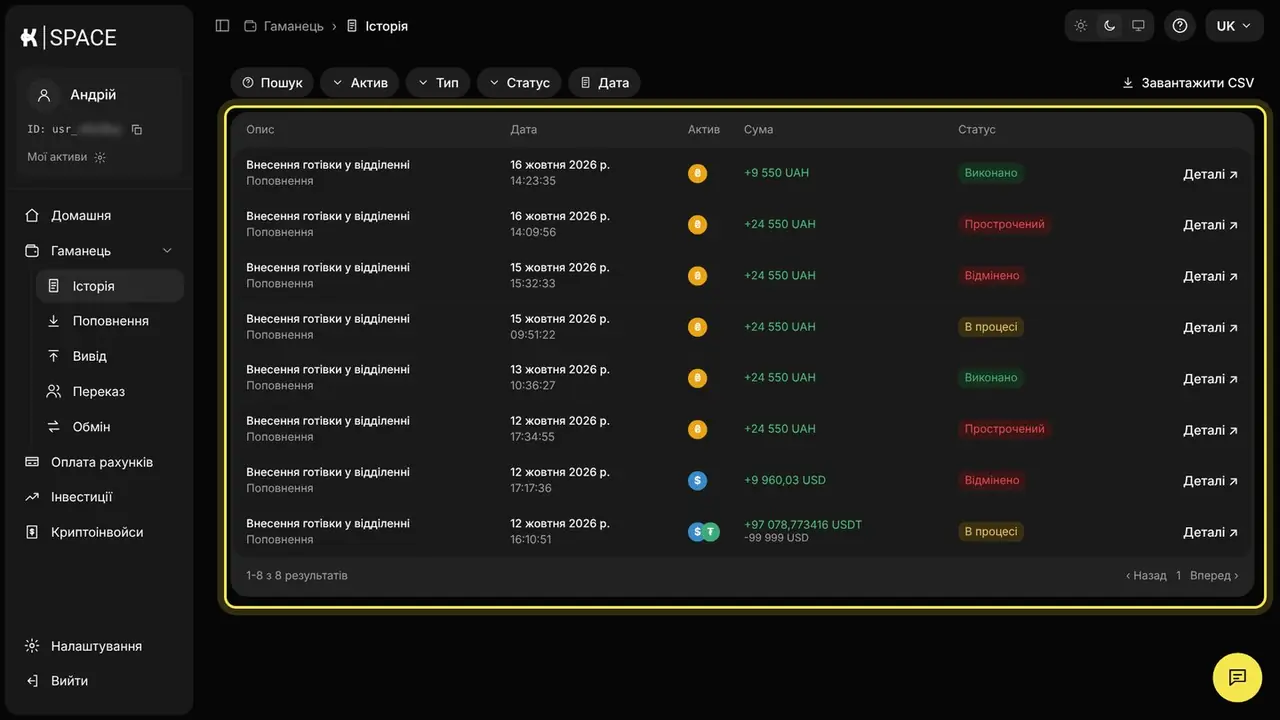Open Деталі for the 17:17:36 transaction
The width and height of the screenshot is (1280, 720).
[1211, 481]
